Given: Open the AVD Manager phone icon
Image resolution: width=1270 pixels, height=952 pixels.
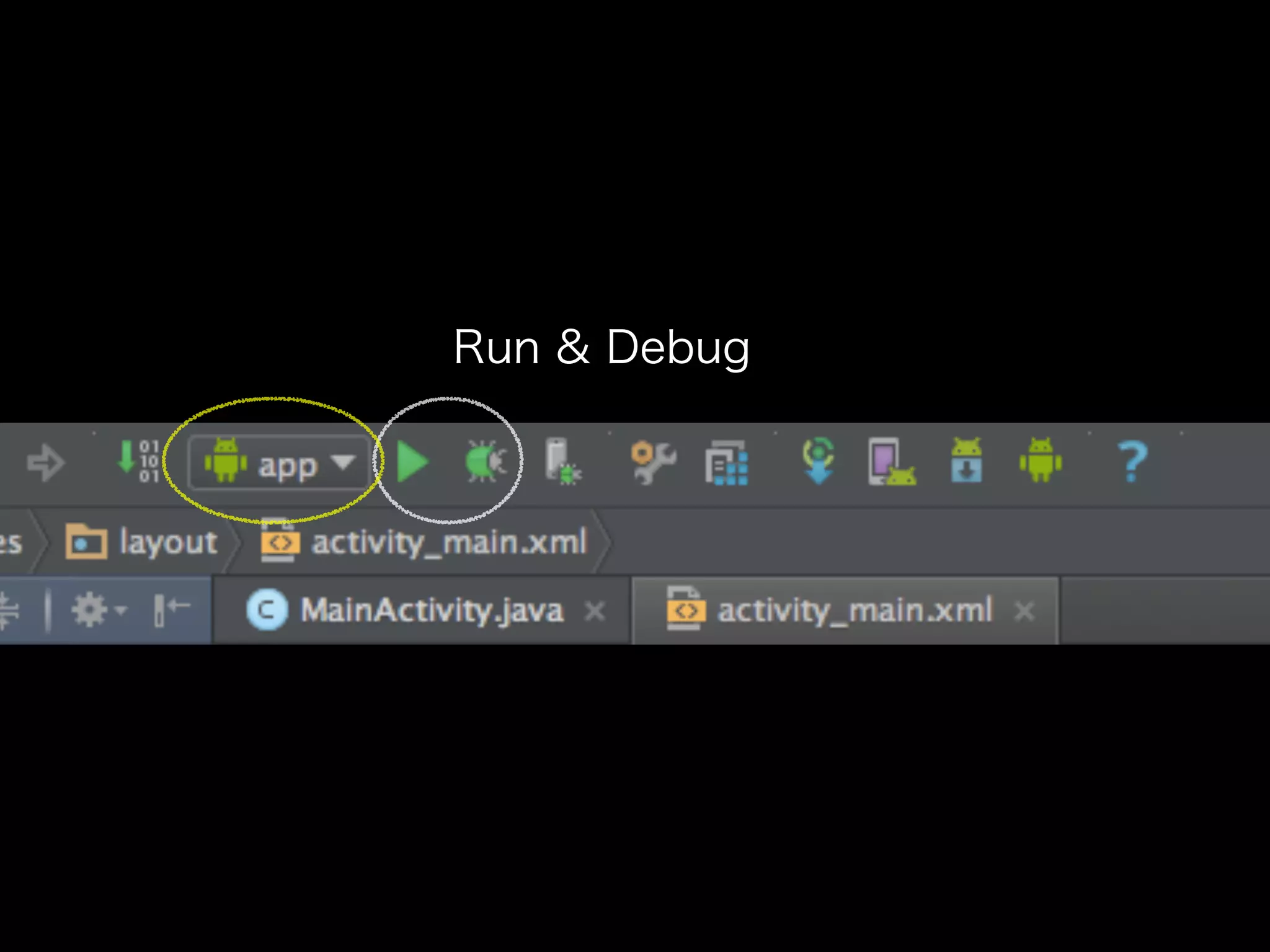Looking at the screenshot, I should [x=892, y=462].
